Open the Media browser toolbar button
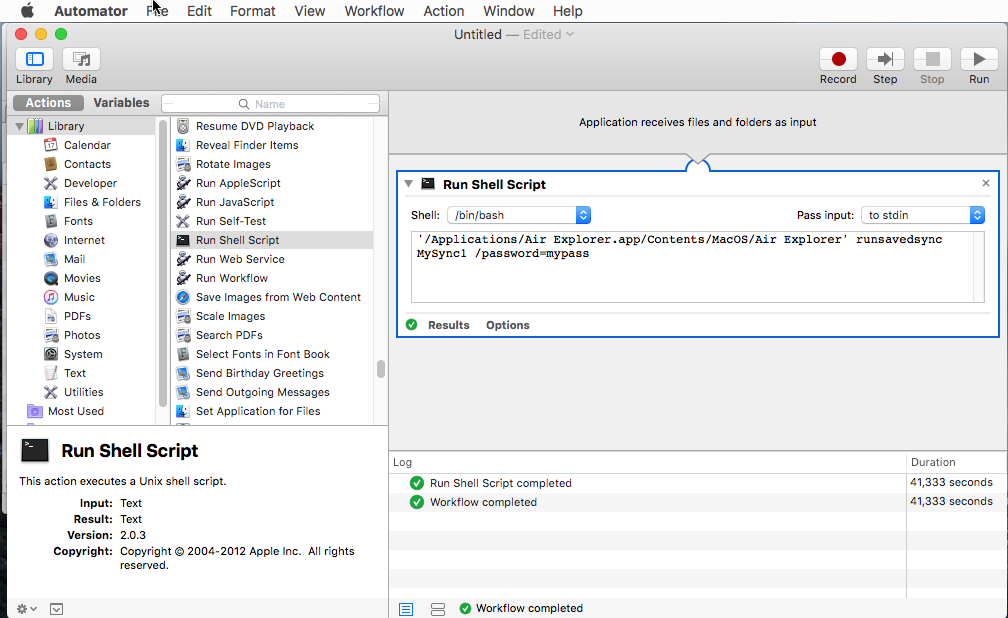This screenshot has width=1008, height=618. click(81, 59)
